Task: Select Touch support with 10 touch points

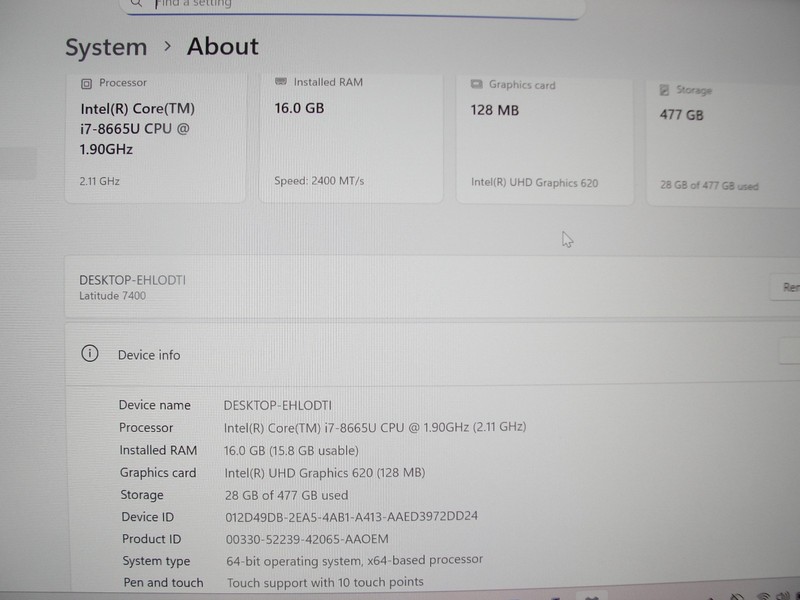Action: click(325, 582)
